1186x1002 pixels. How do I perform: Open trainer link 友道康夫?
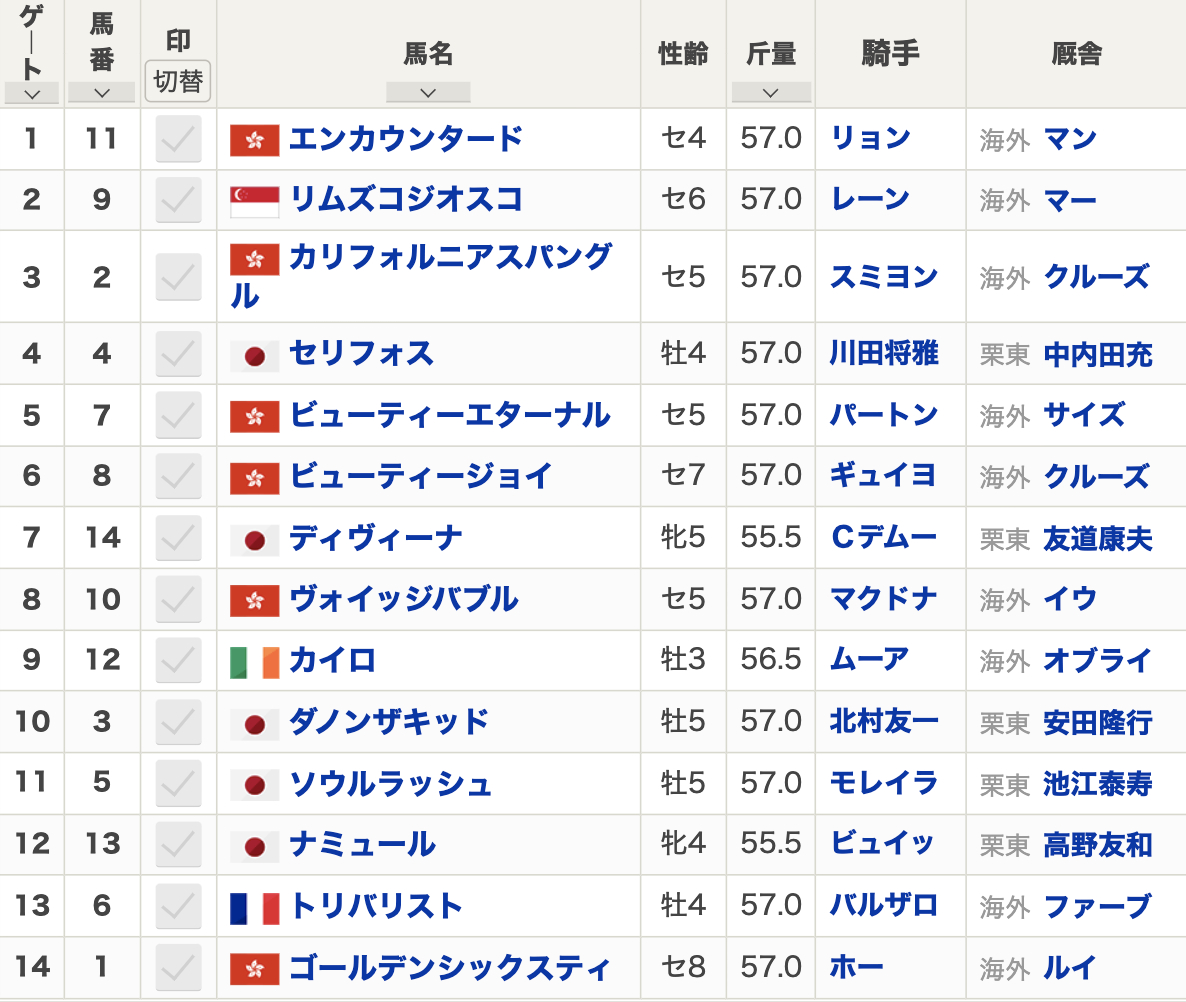[1097, 539]
